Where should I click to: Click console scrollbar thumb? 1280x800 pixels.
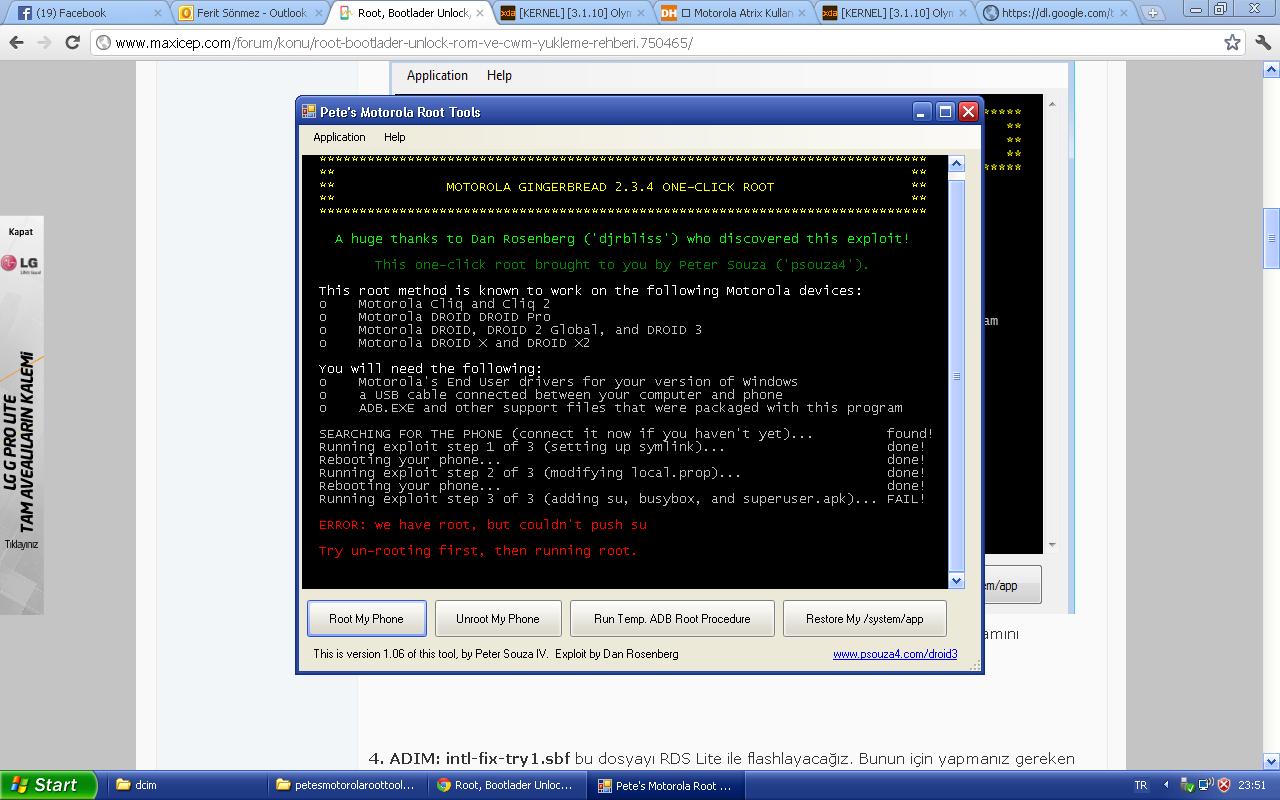(956, 376)
